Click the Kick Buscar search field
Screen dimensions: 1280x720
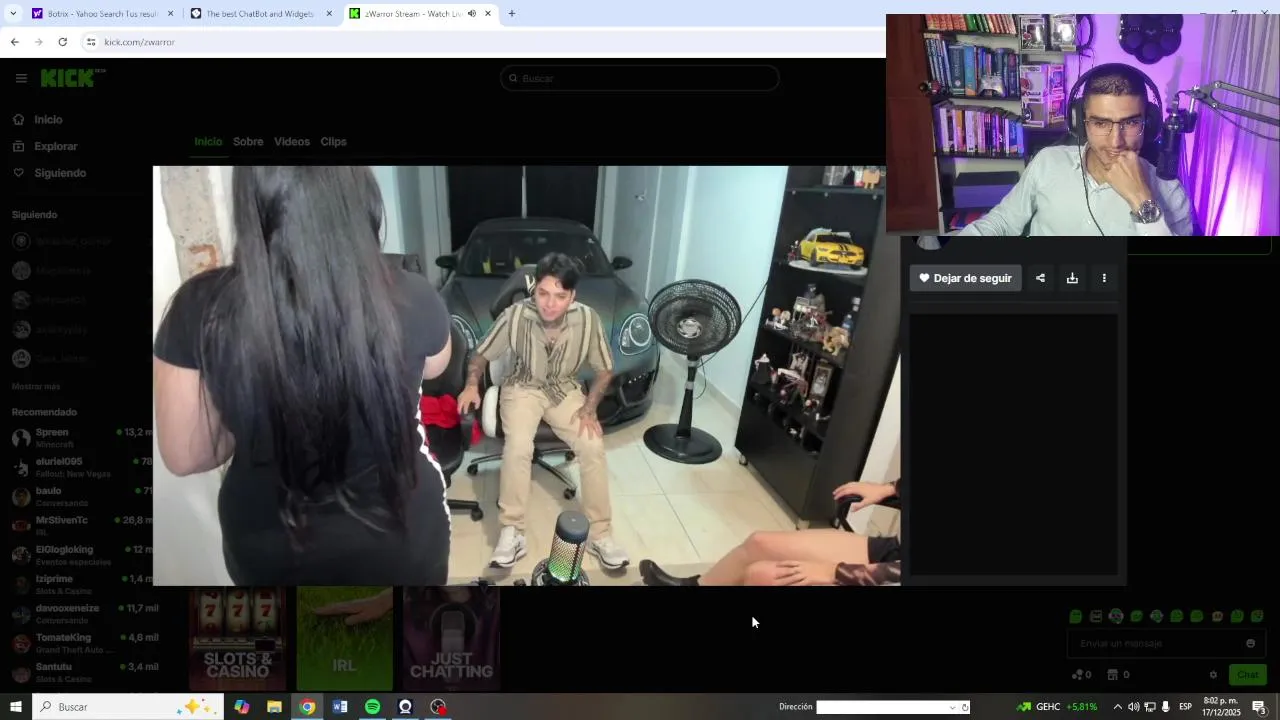coord(640,78)
